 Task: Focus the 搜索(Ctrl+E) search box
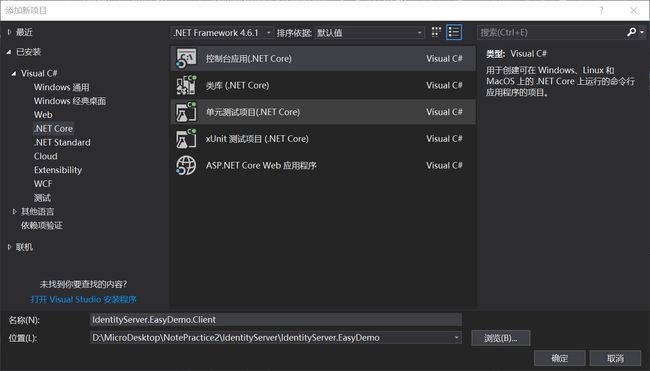(551, 32)
